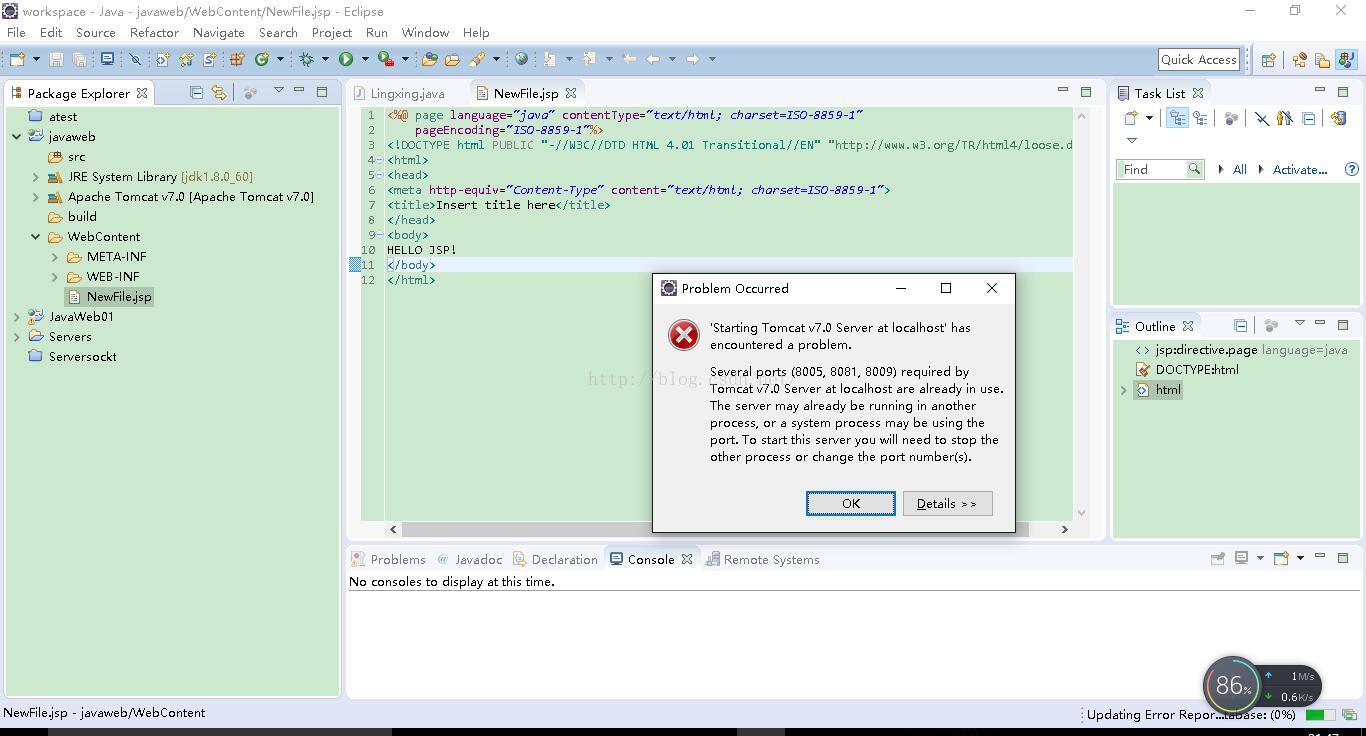The image size is (1366, 736).
Task: Click the Save All toolbar icon
Action: [79, 59]
